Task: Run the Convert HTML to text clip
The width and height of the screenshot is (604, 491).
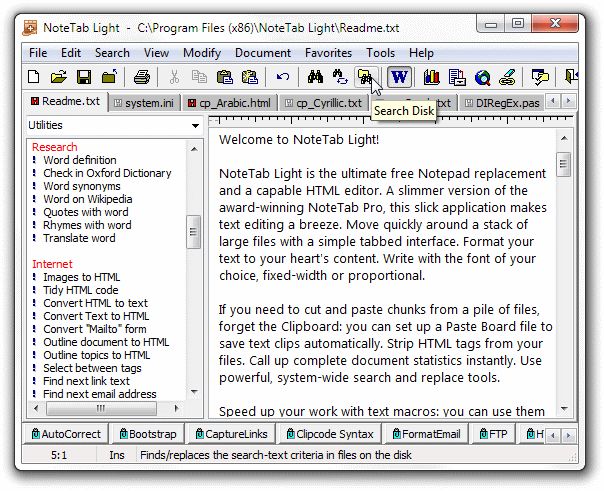Action: click(x=95, y=303)
